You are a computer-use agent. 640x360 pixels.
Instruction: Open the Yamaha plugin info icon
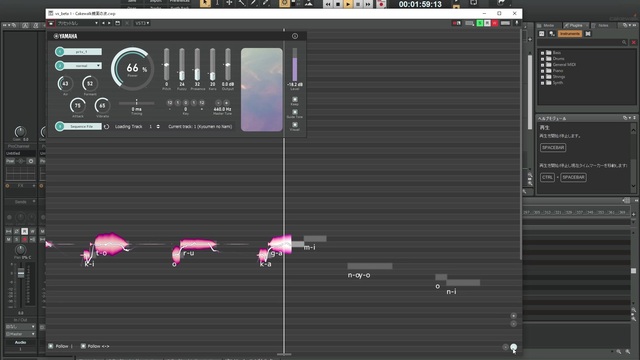(x=295, y=36)
